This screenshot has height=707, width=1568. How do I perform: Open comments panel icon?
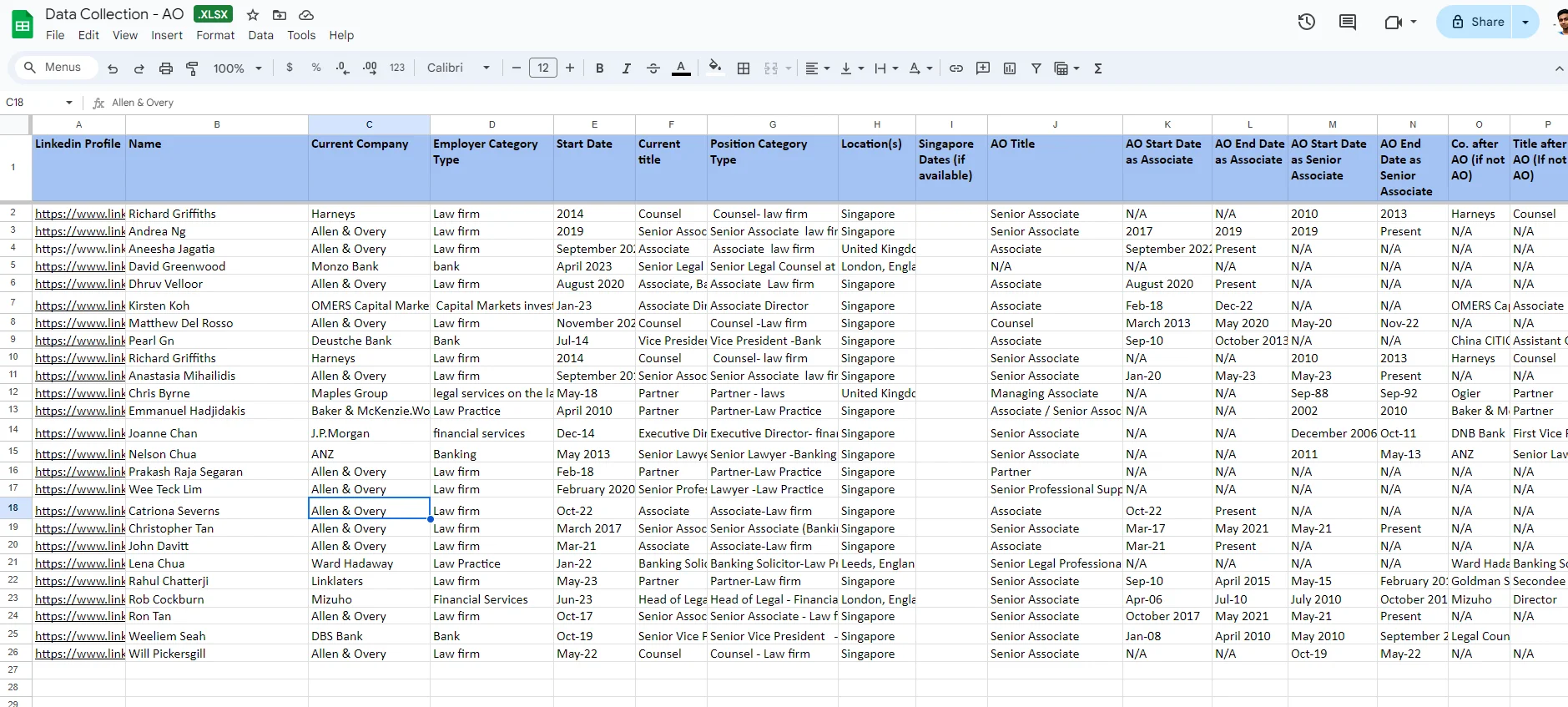[x=1348, y=22]
